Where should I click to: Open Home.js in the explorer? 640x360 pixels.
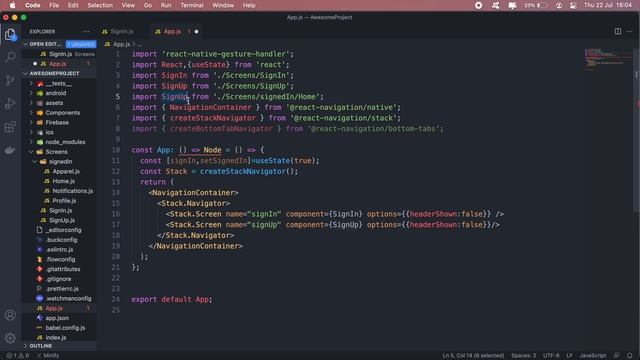(x=63, y=181)
